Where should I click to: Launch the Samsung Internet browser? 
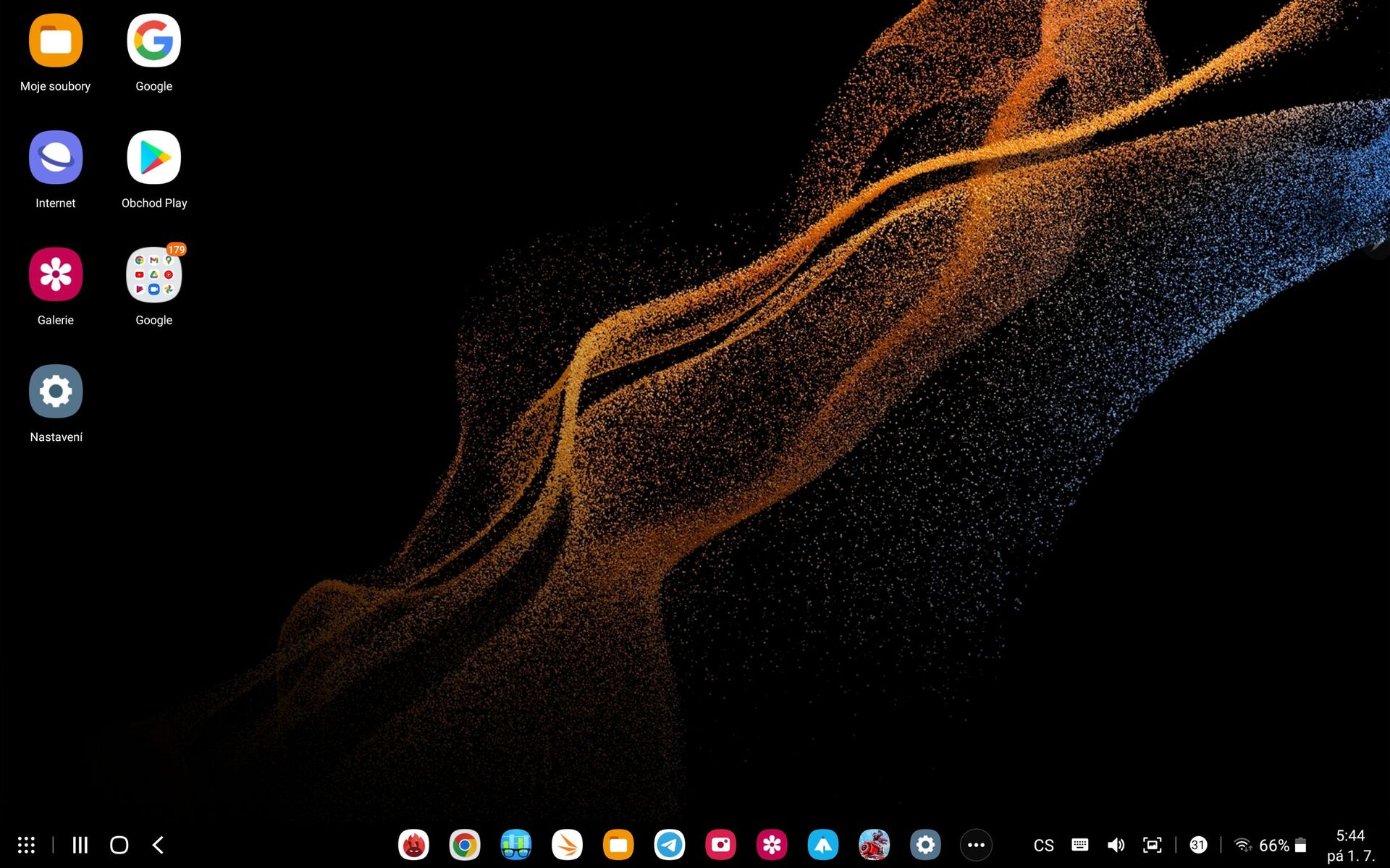[55, 157]
